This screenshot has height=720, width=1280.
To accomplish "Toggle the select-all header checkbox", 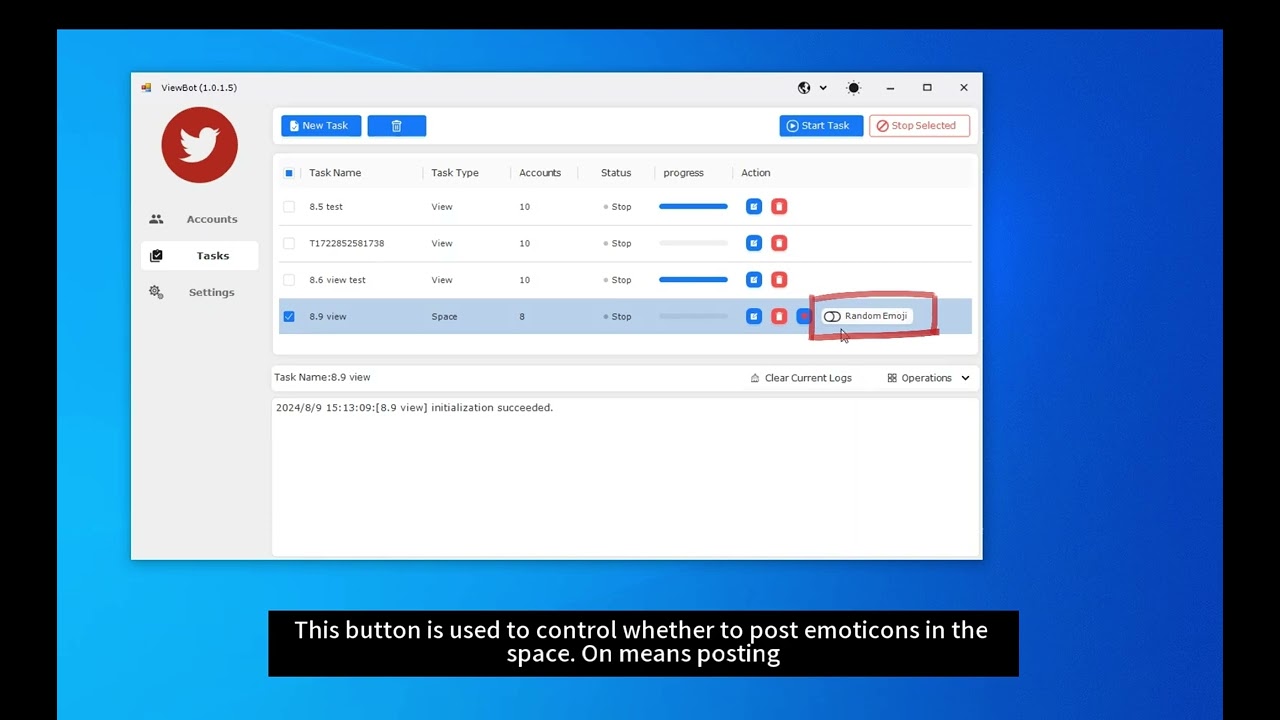I will (x=289, y=173).
